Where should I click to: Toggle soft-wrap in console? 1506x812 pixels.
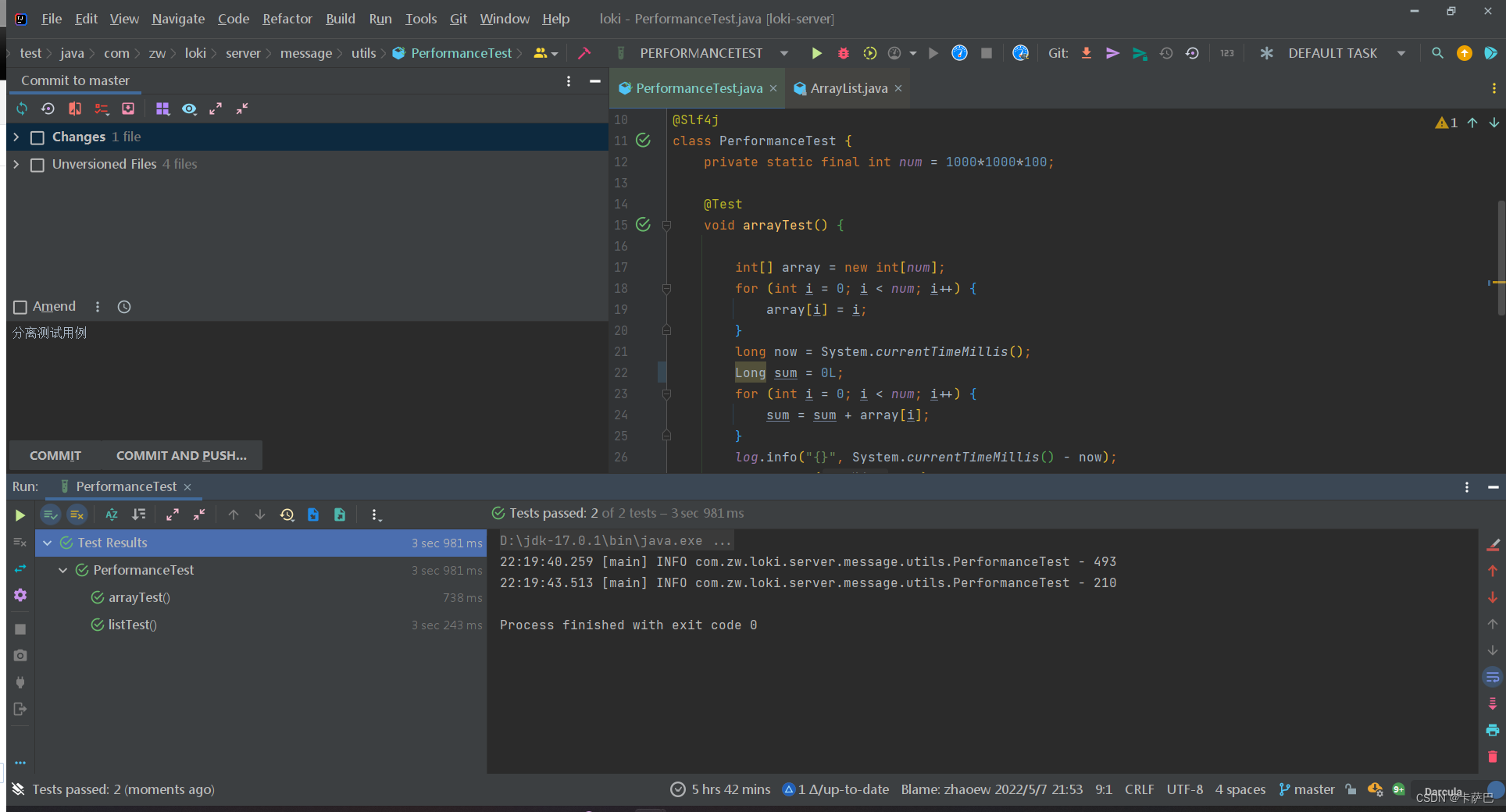tap(1493, 677)
